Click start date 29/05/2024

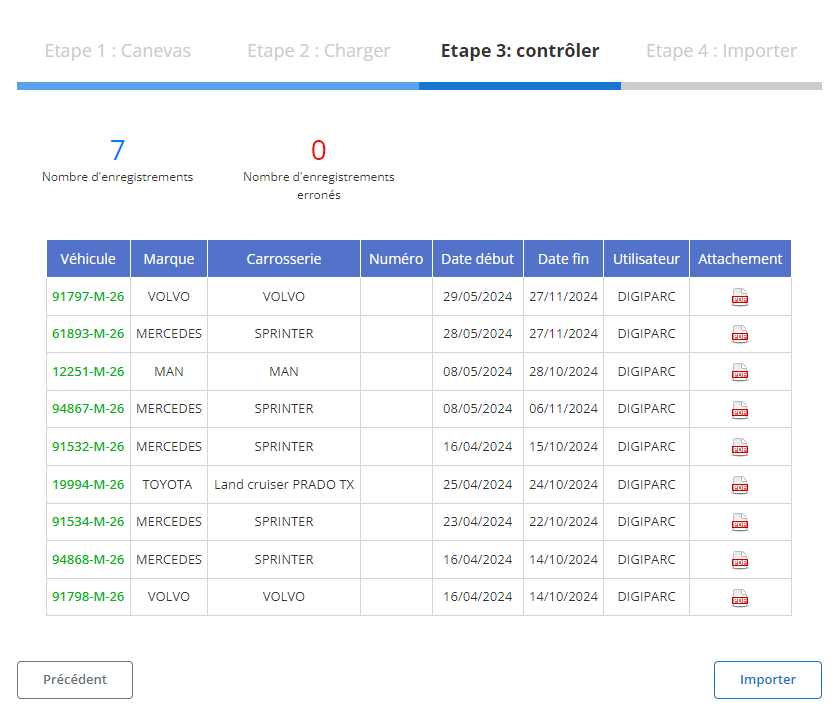tap(477, 296)
